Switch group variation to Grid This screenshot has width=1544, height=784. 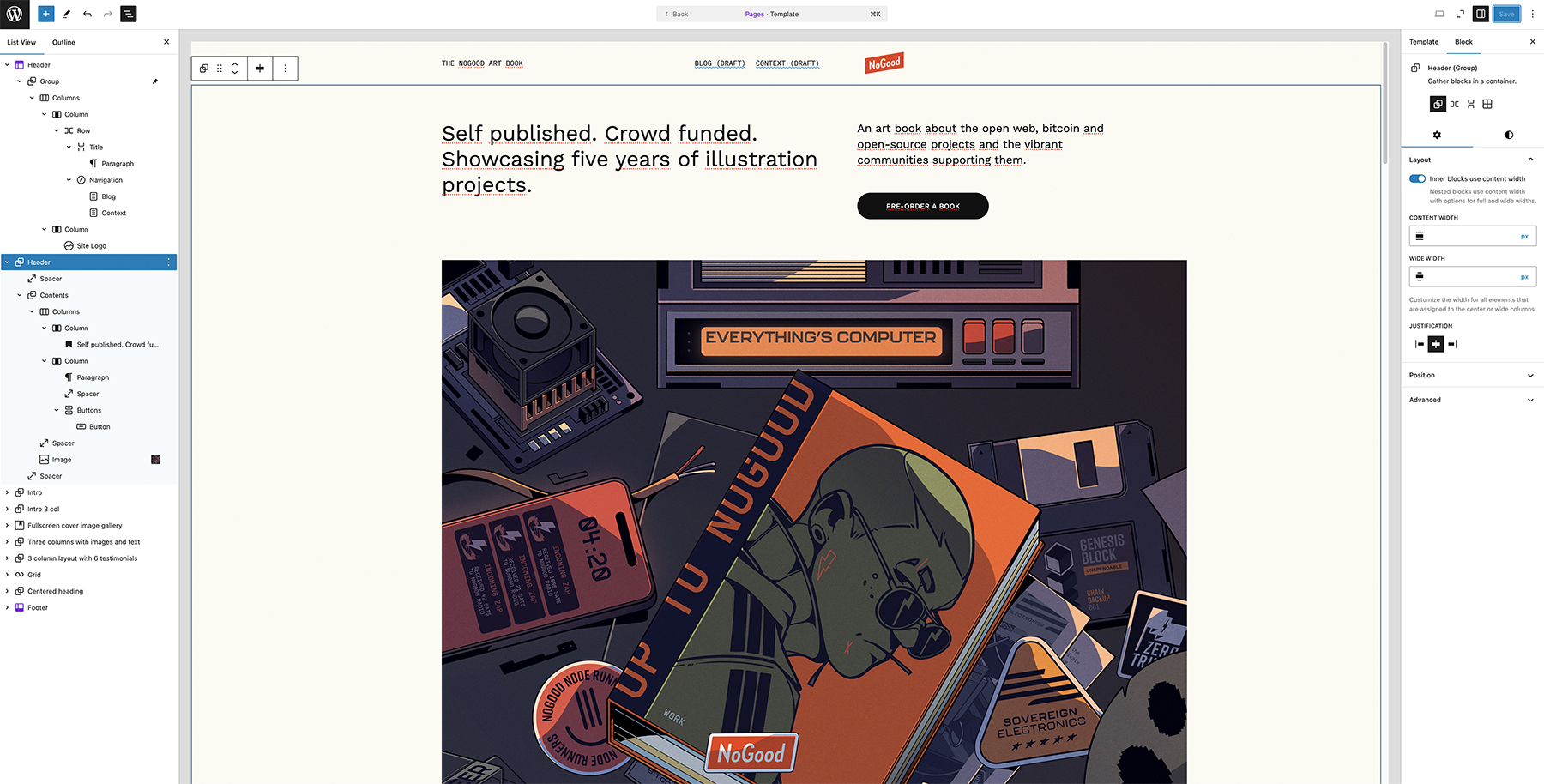[1487, 104]
